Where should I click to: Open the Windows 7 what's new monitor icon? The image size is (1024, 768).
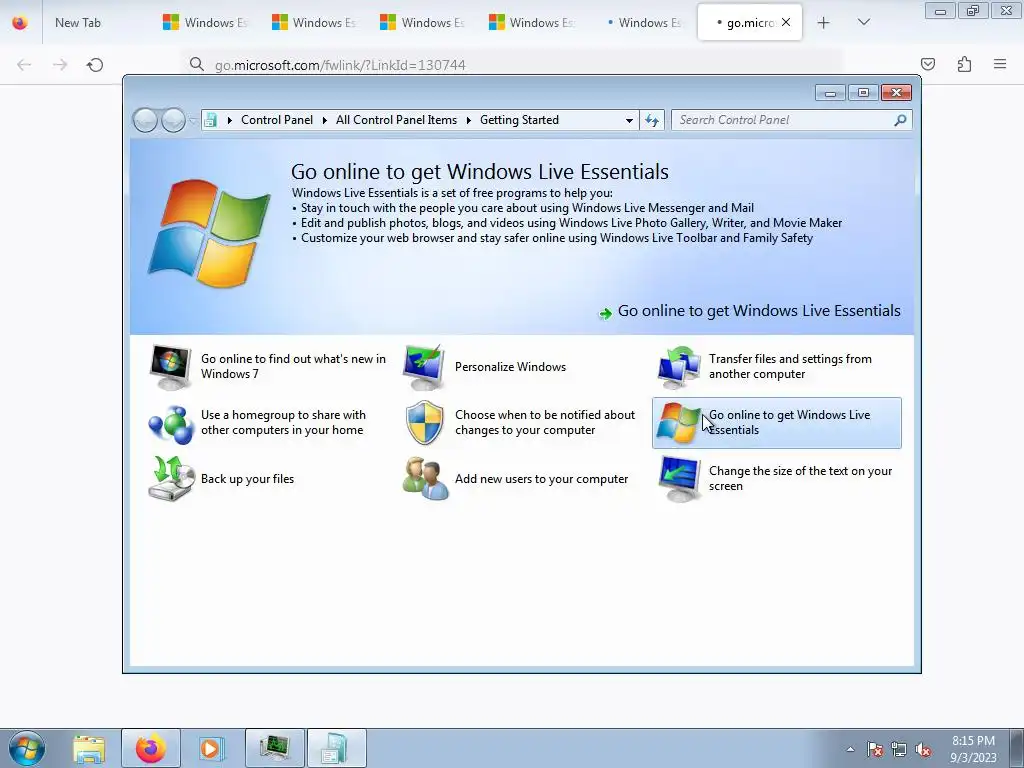click(x=170, y=366)
